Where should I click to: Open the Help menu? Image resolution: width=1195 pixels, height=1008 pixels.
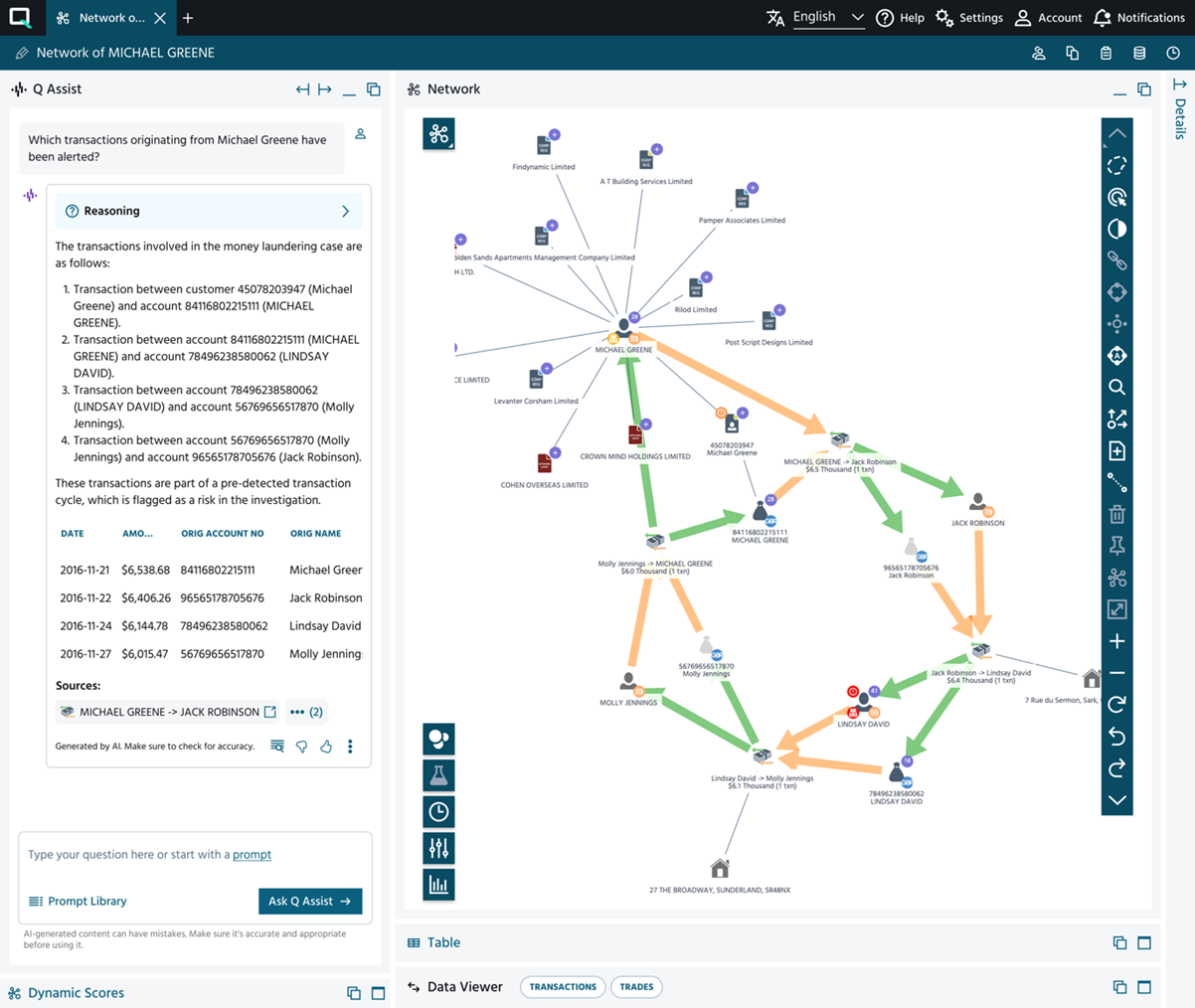click(x=900, y=18)
